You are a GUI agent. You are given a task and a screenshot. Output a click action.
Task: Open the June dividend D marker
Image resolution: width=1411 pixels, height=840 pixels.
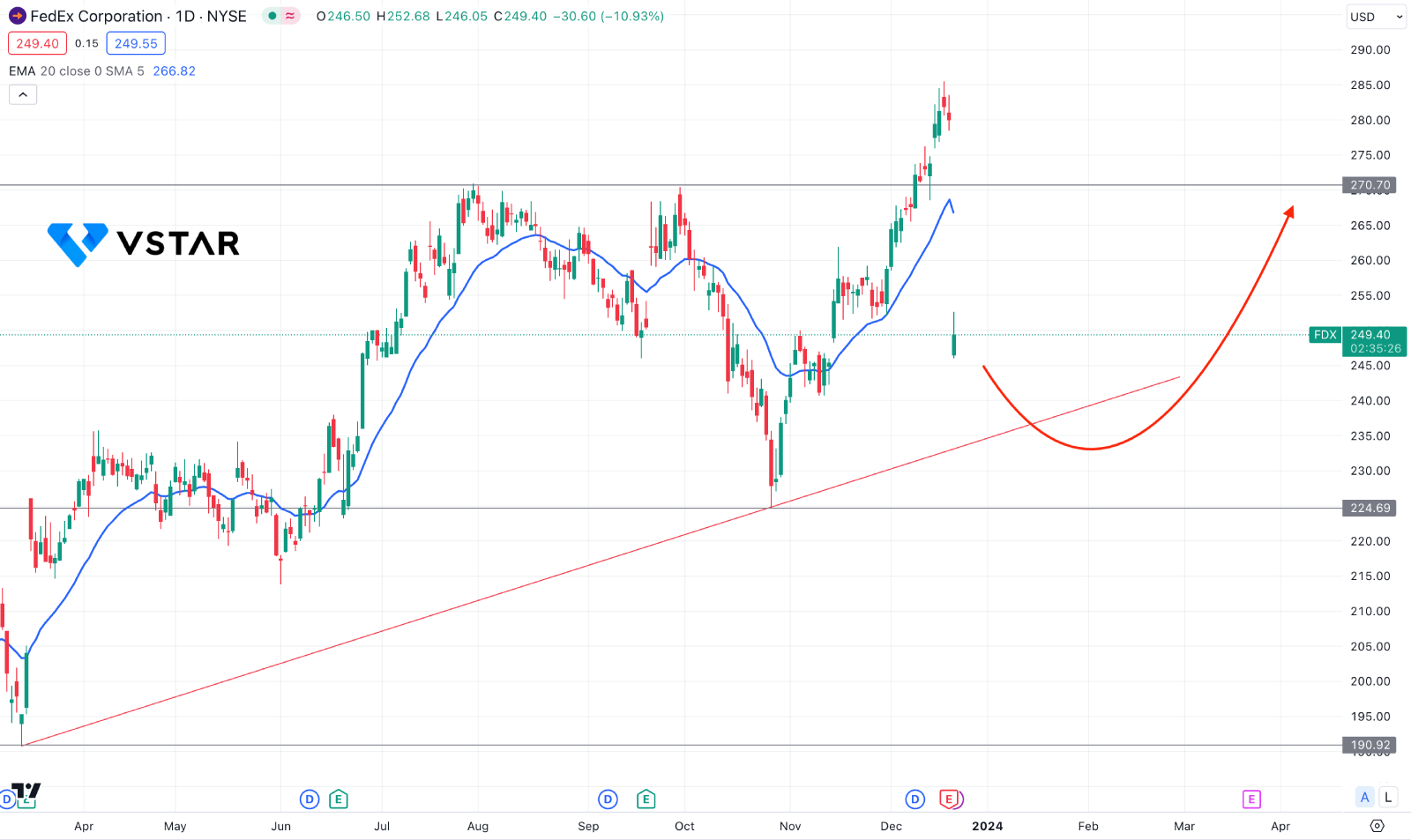click(310, 799)
